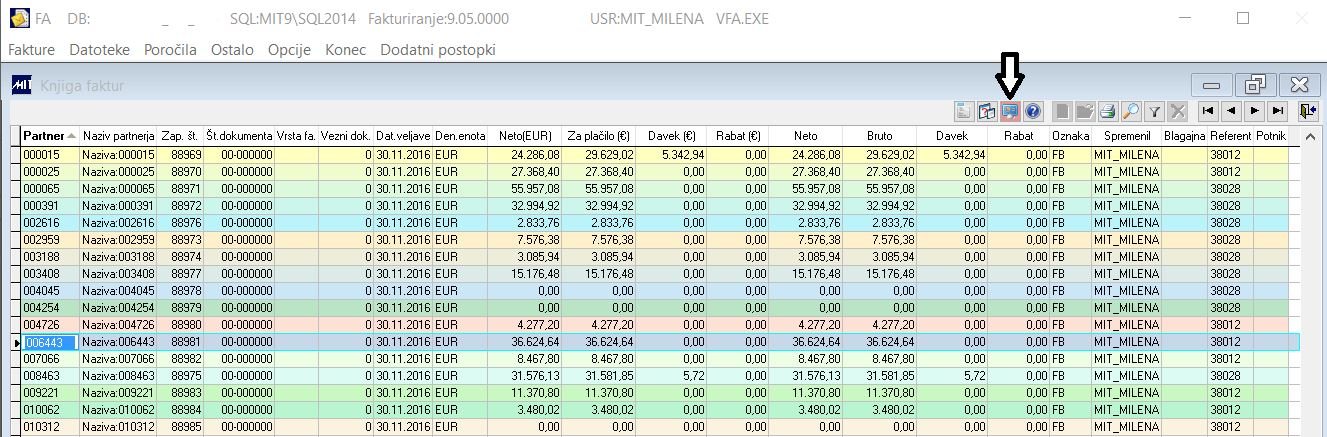Open the Dodatni postopki menu

438,49
